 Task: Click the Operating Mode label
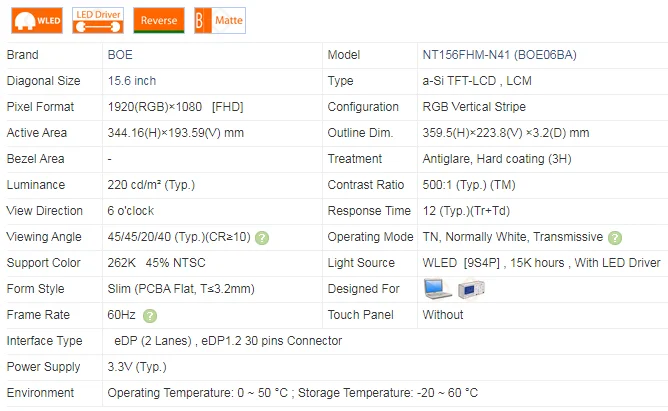(370, 237)
